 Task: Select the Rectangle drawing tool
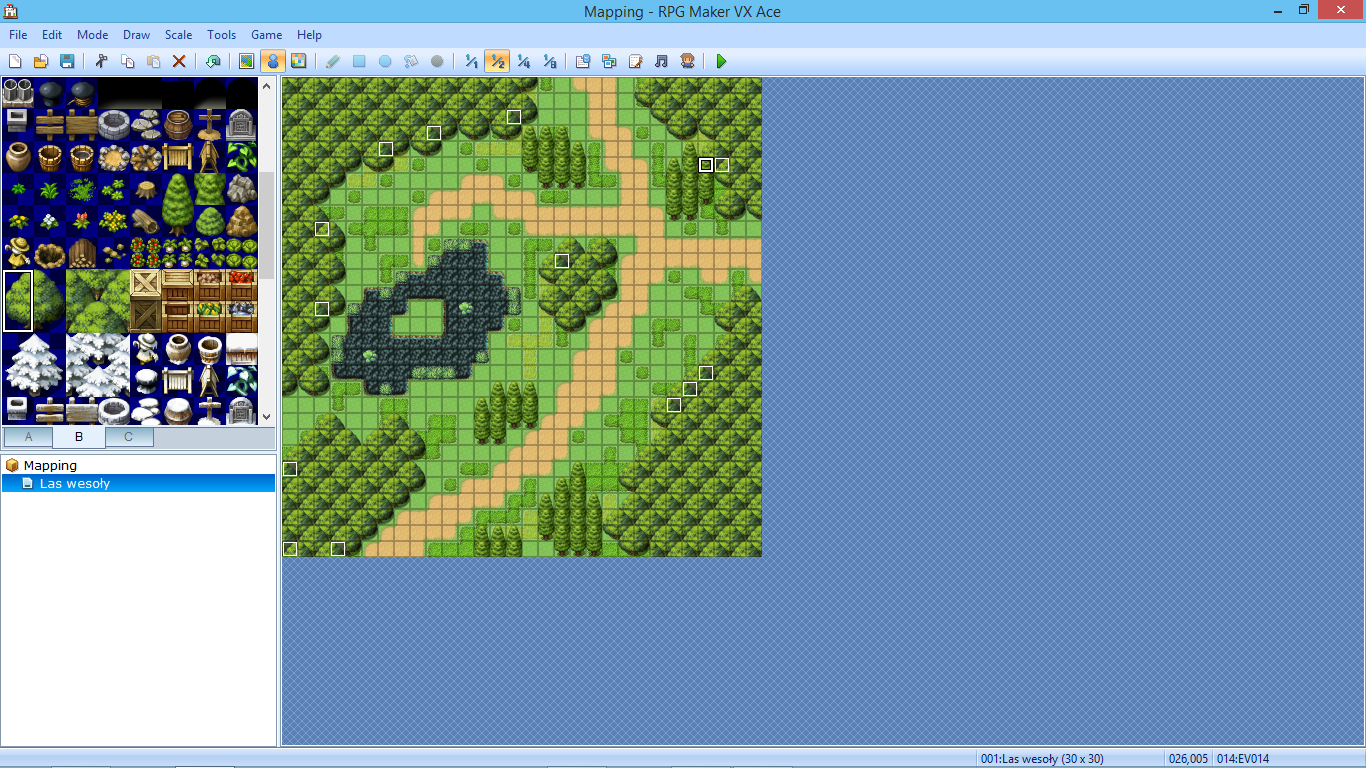tap(359, 62)
